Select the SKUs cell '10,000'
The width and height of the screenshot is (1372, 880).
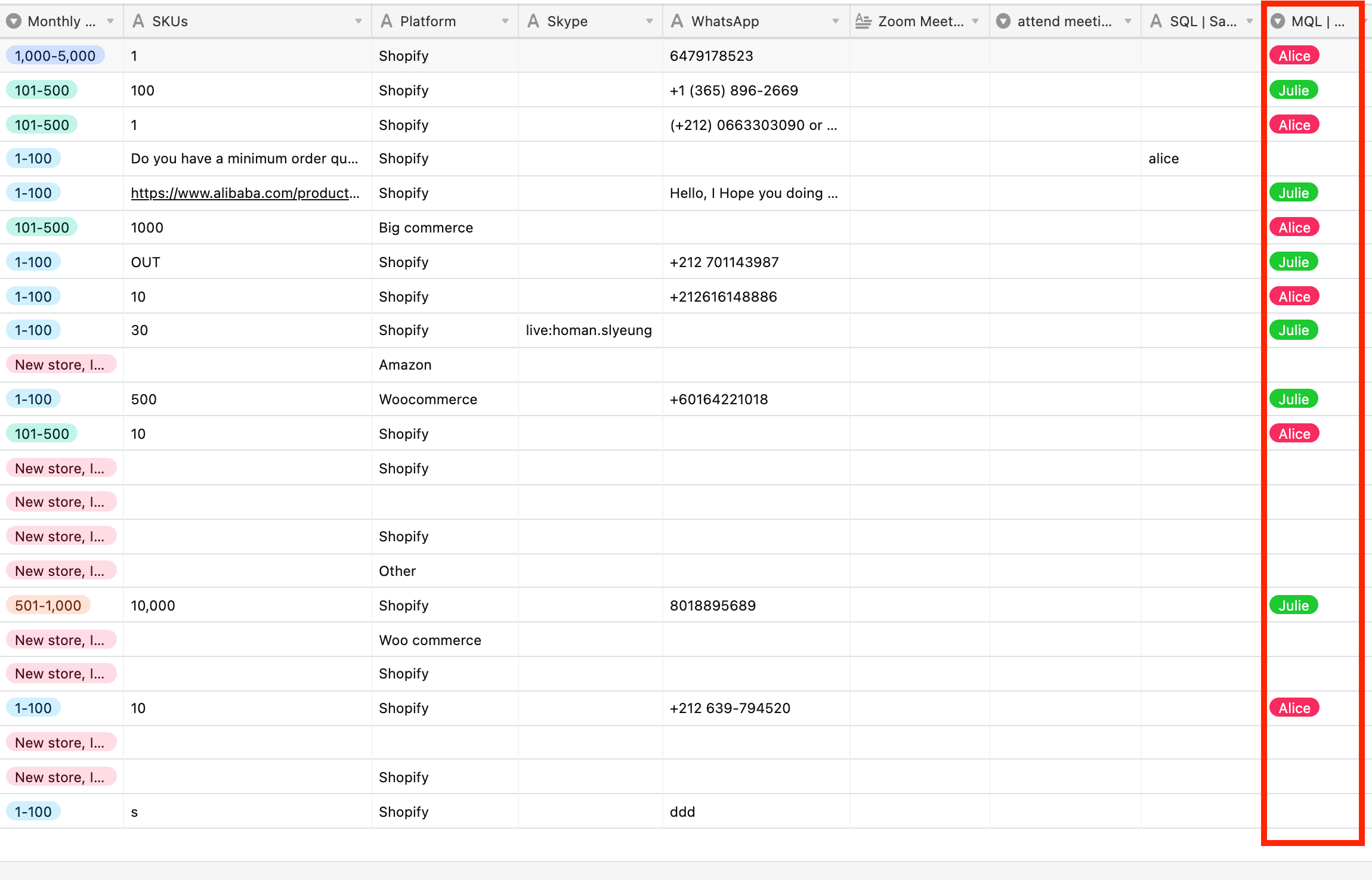(x=247, y=606)
